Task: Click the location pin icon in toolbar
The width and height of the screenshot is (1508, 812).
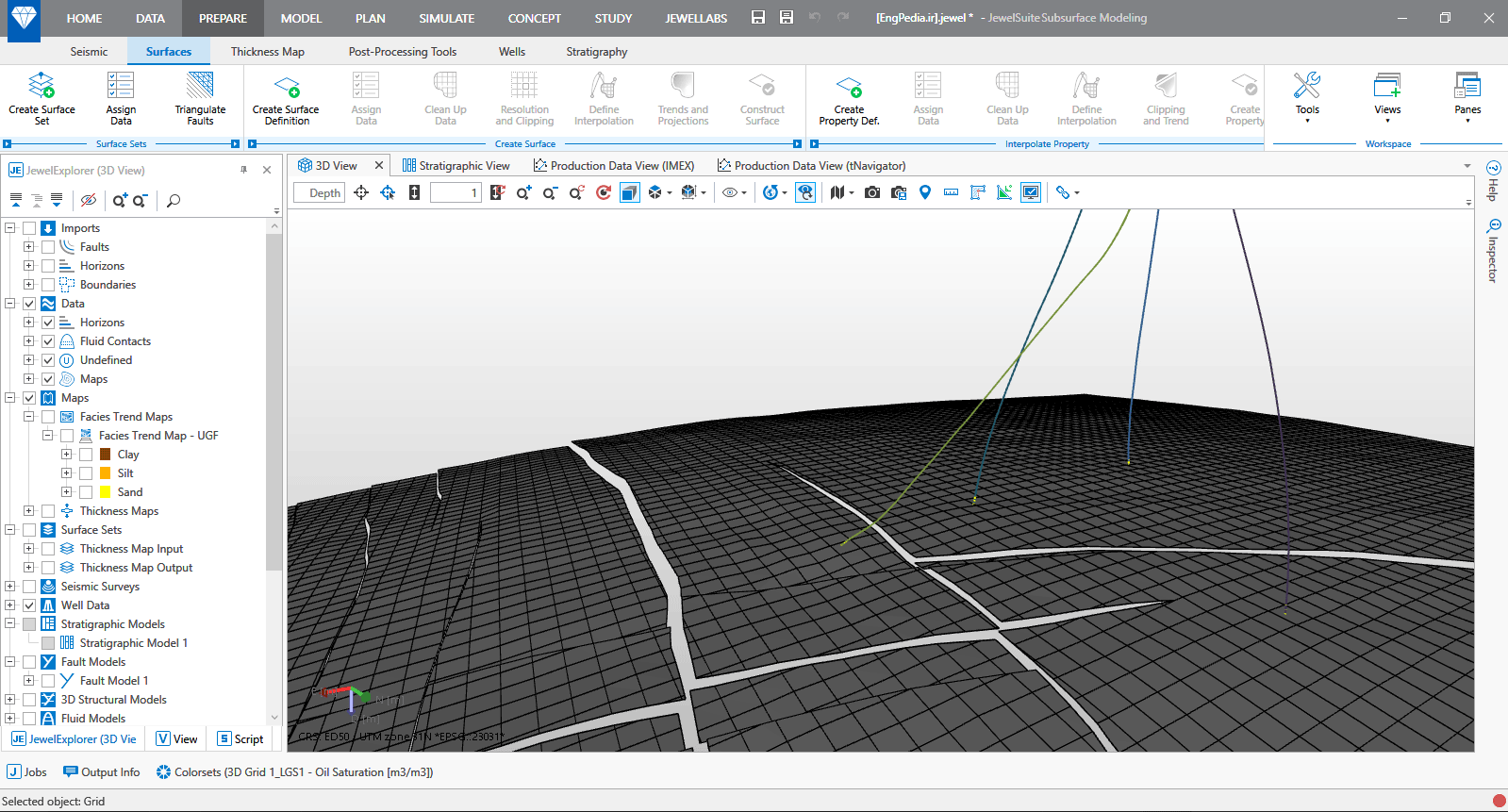Action: coord(925,192)
